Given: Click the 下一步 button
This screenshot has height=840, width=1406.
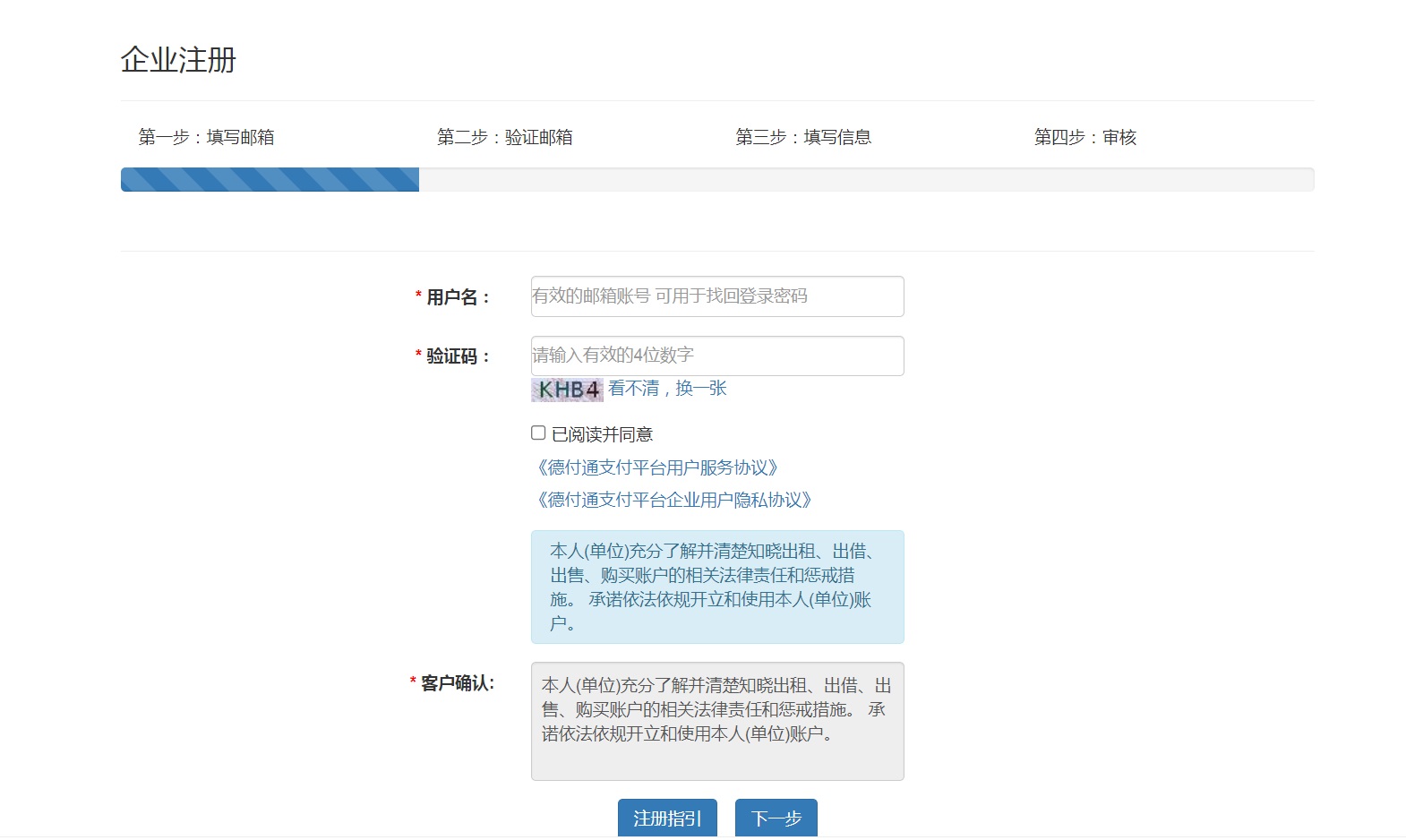Looking at the screenshot, I should [x=776, y=818].
